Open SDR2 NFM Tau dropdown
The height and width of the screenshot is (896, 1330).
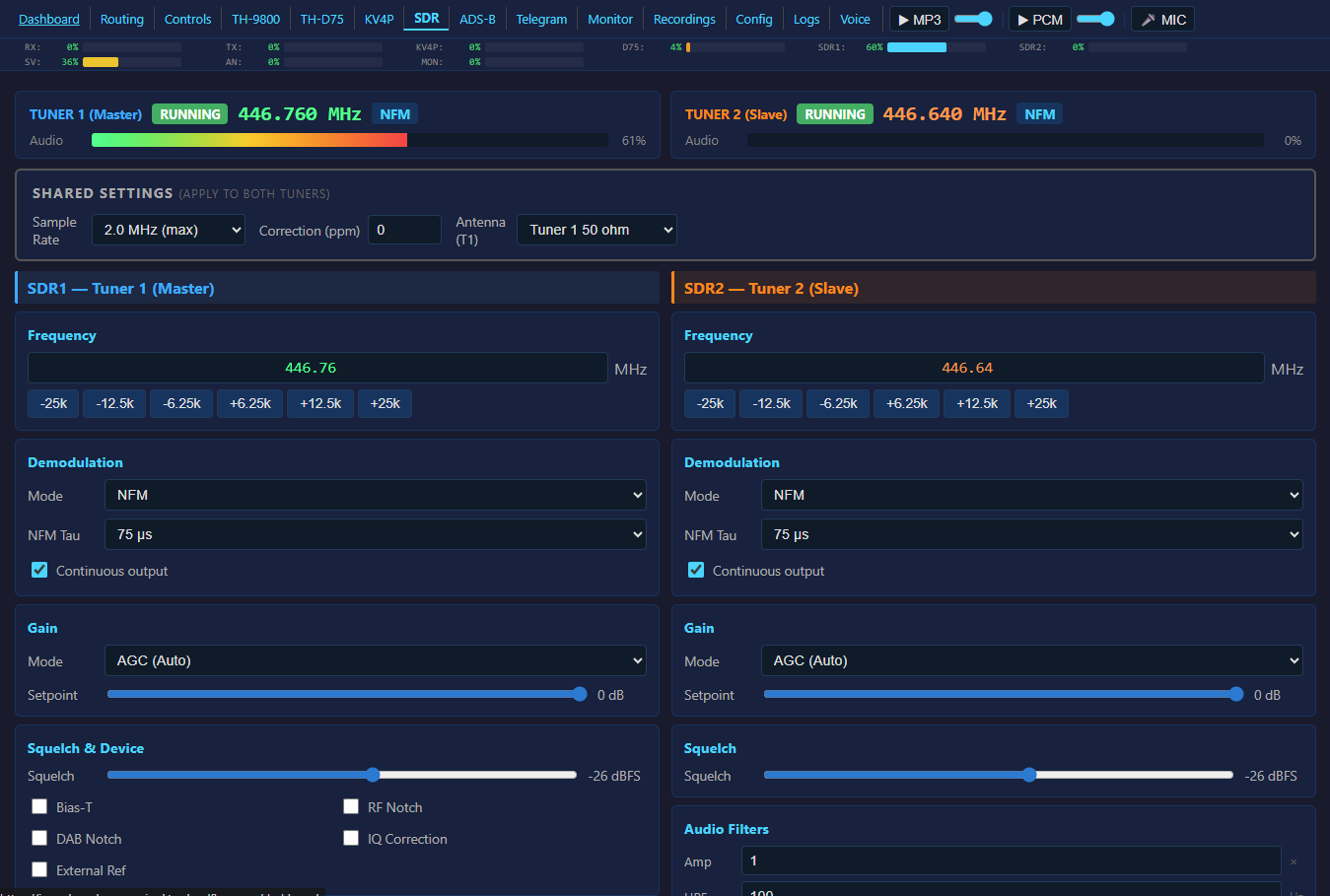(1032, 534)
